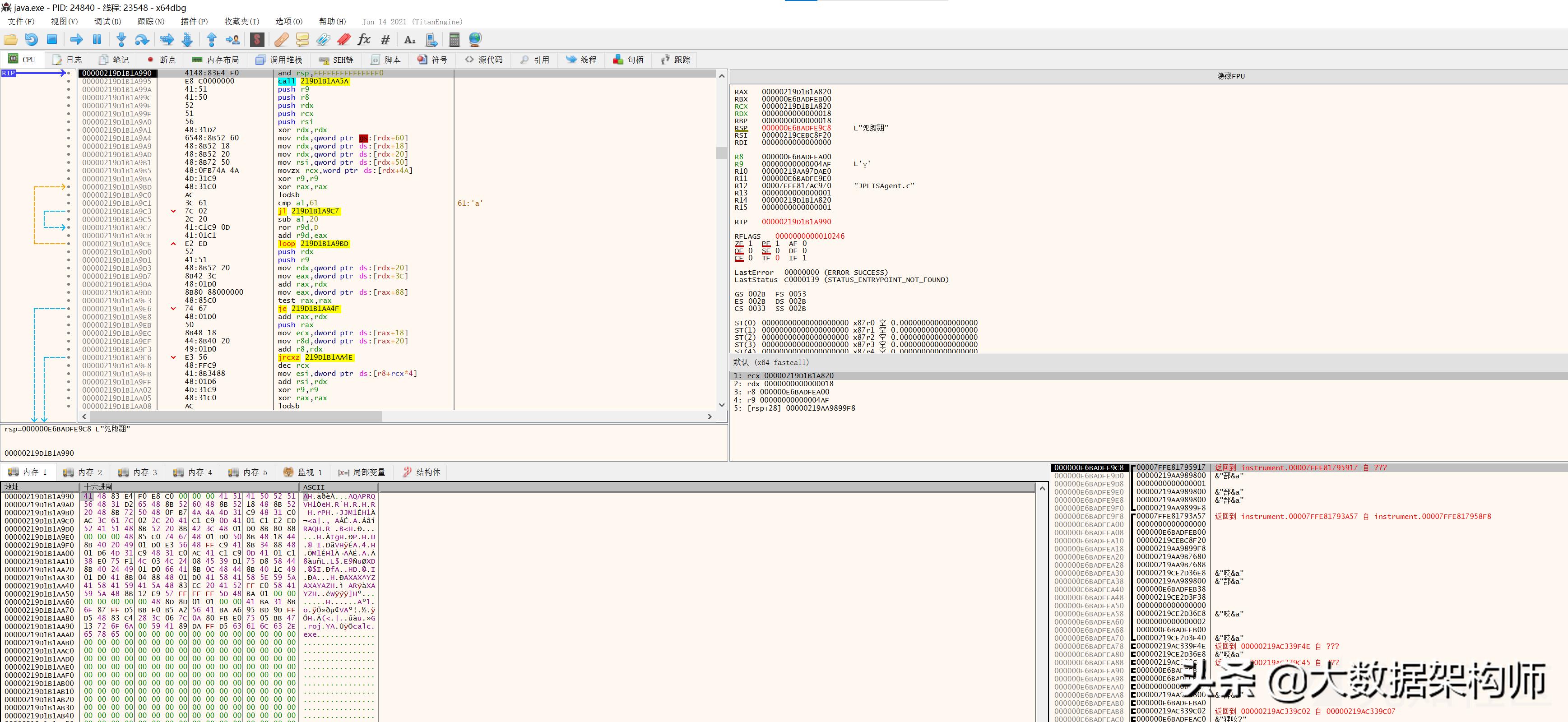The height and width of the screenshot is (722, 1568).
Task: Toggle breakpoint dot beside the jl 219D1B1A9C7 line
Action: pos(69,211)
